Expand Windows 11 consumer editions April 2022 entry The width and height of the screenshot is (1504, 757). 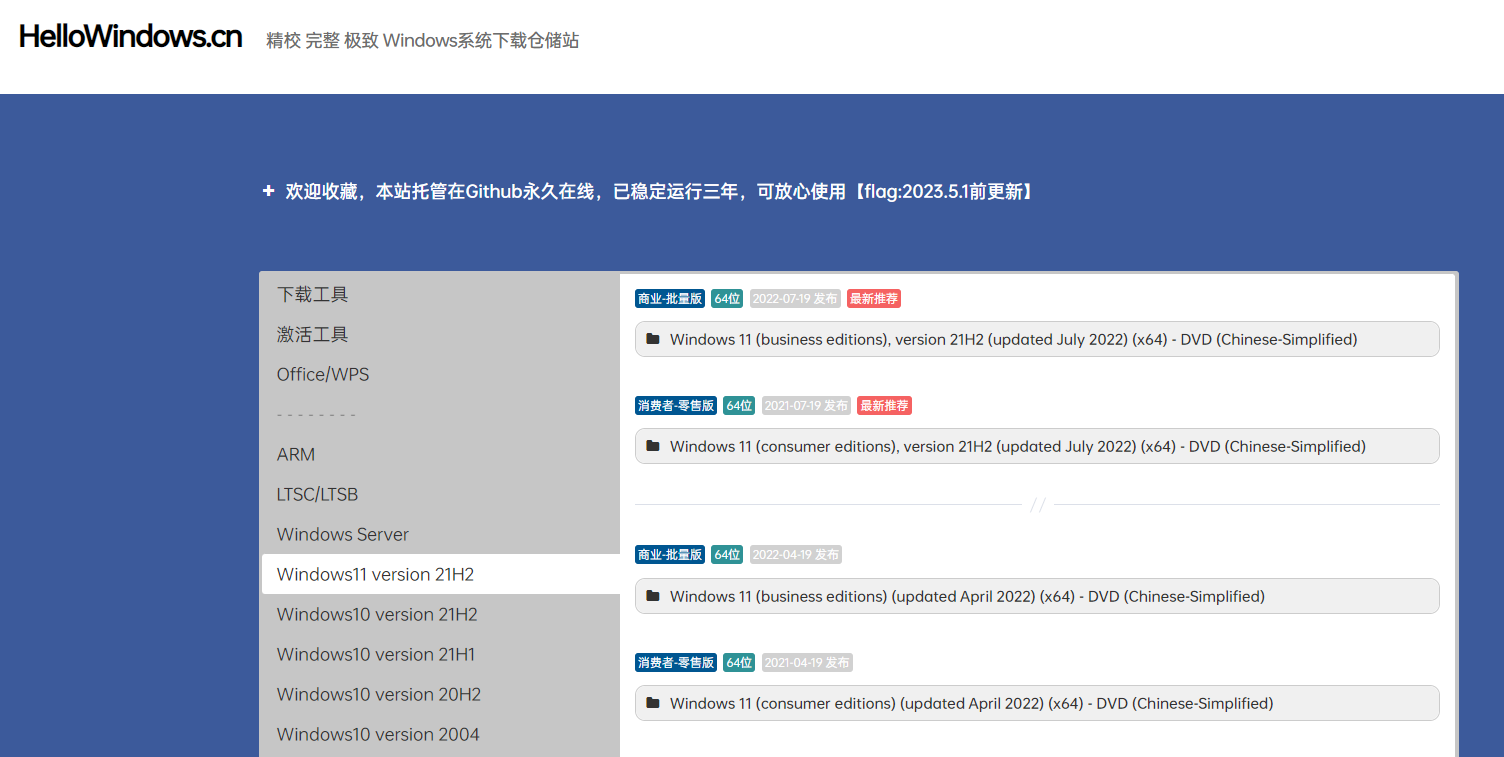point(1037,703)
